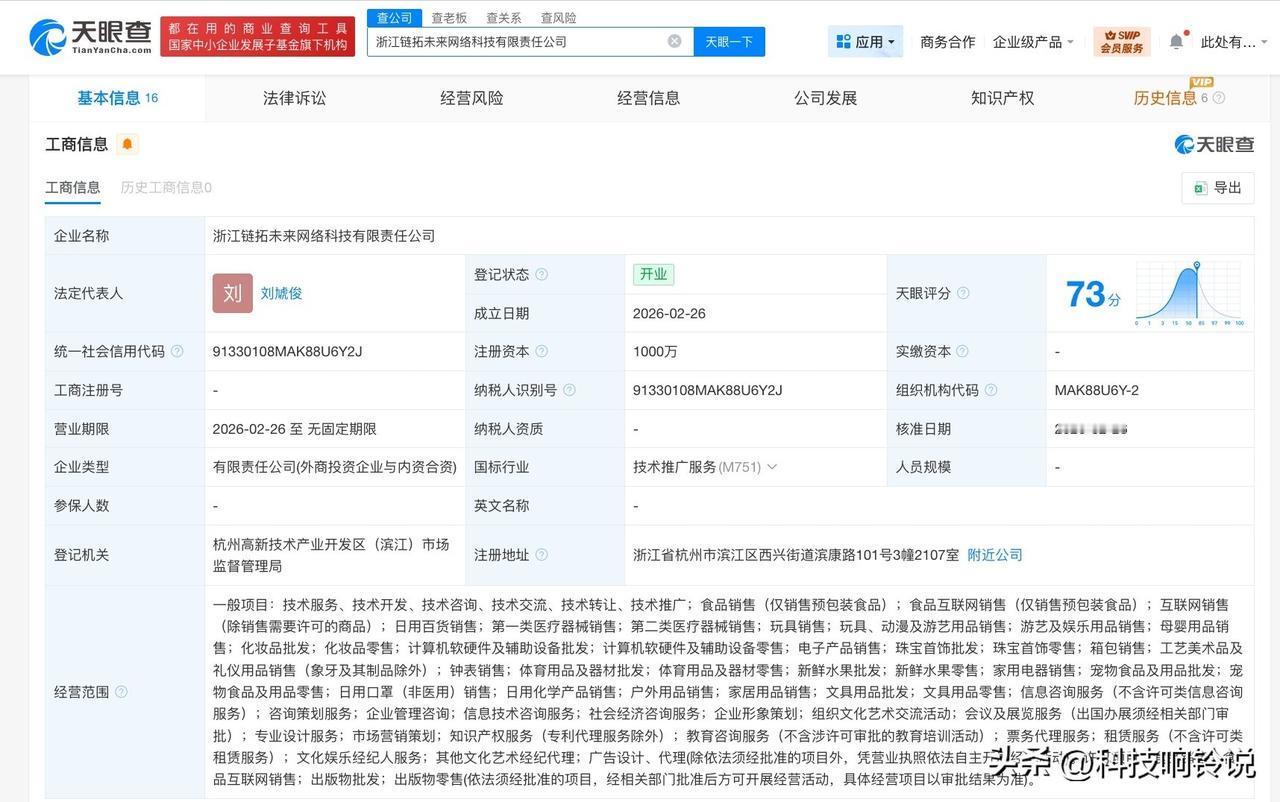The width and height of the screenshot is (1280, 802).
Task: Clear the search box with the X icon
Action: pos(675,41)
